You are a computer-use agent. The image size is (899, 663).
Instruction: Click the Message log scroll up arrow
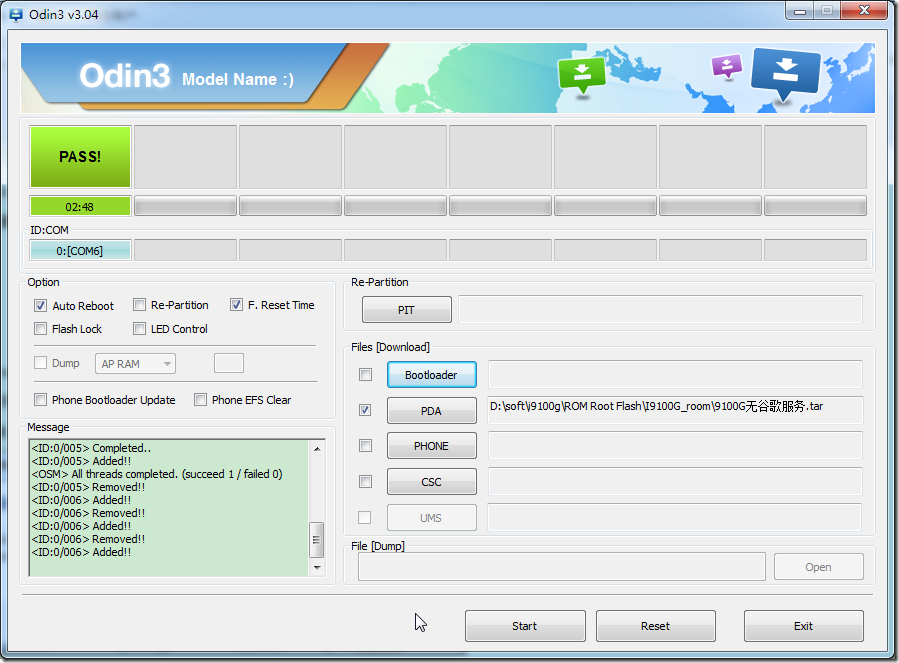tap(317, 448)
